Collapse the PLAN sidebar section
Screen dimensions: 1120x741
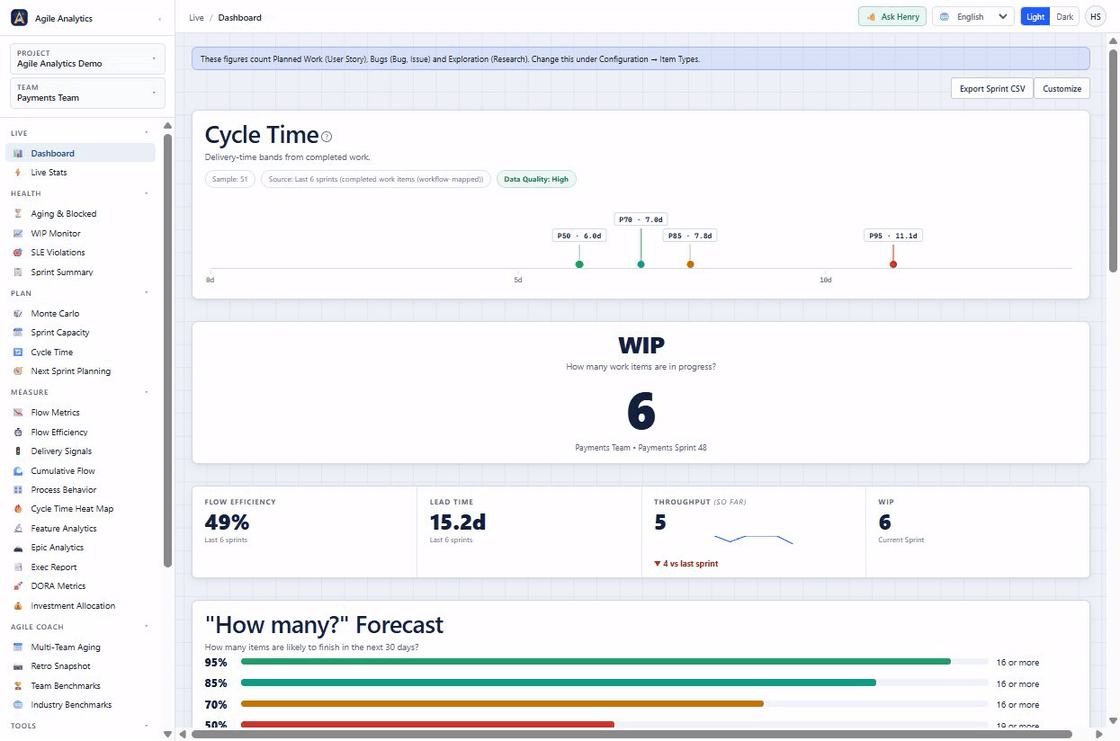point(146,293)
